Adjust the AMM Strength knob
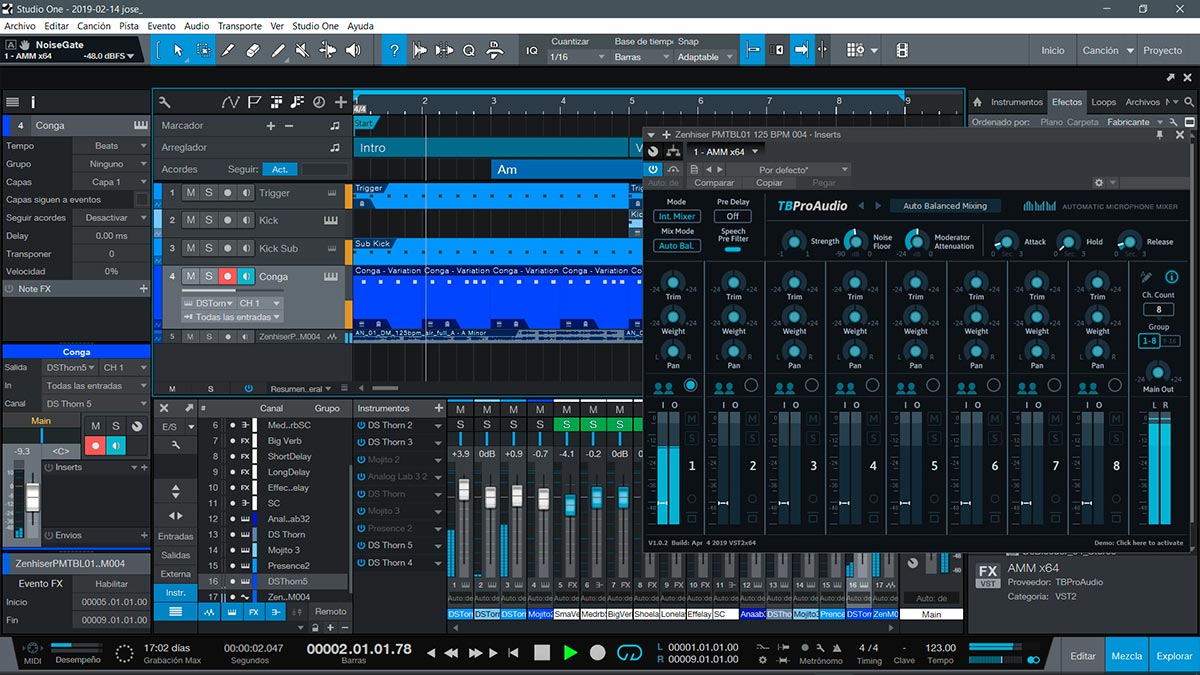1200x675 pixels. point(794,241)
